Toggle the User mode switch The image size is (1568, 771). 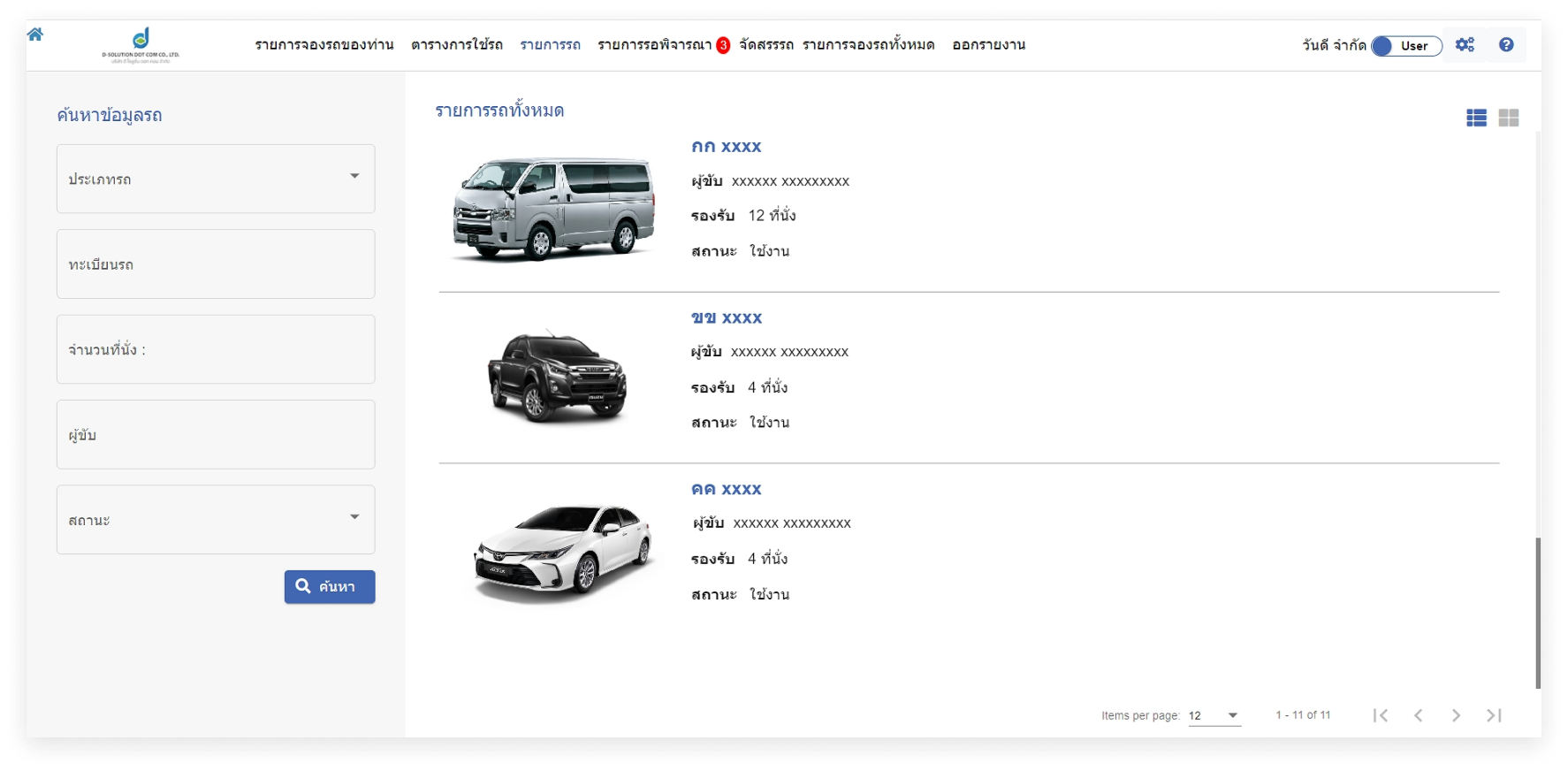[1406, 46]
